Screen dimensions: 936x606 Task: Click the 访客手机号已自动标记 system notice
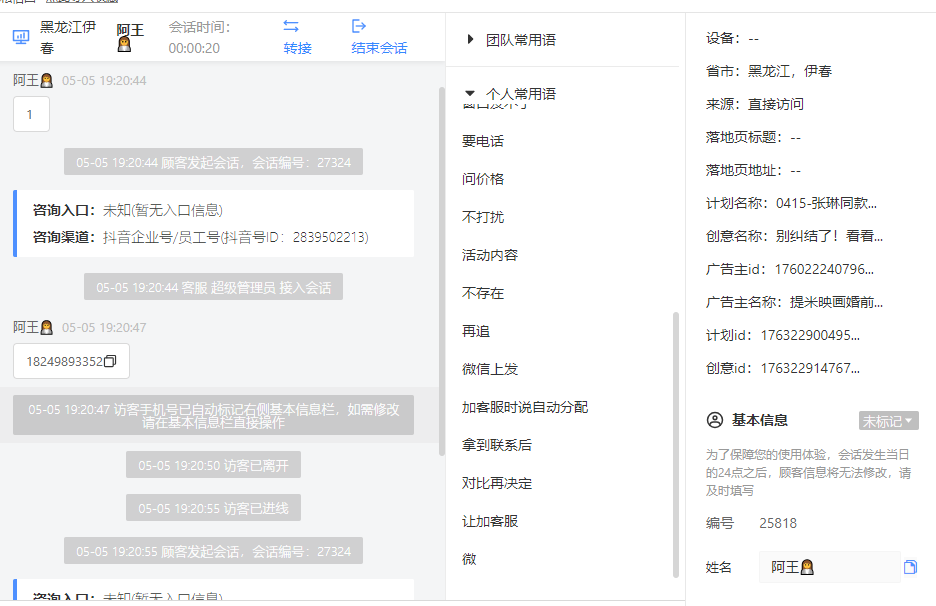pos(213,415)
